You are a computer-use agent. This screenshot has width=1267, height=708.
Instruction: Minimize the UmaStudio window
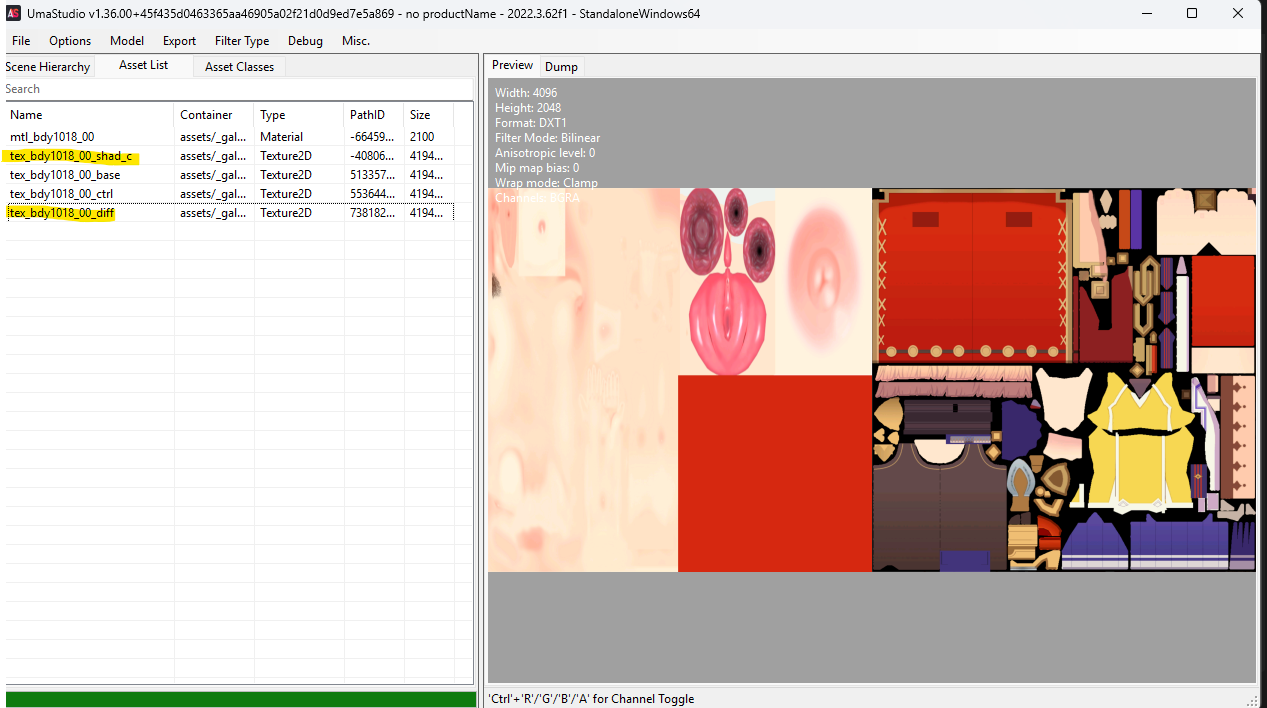[x=1146, y=13]
